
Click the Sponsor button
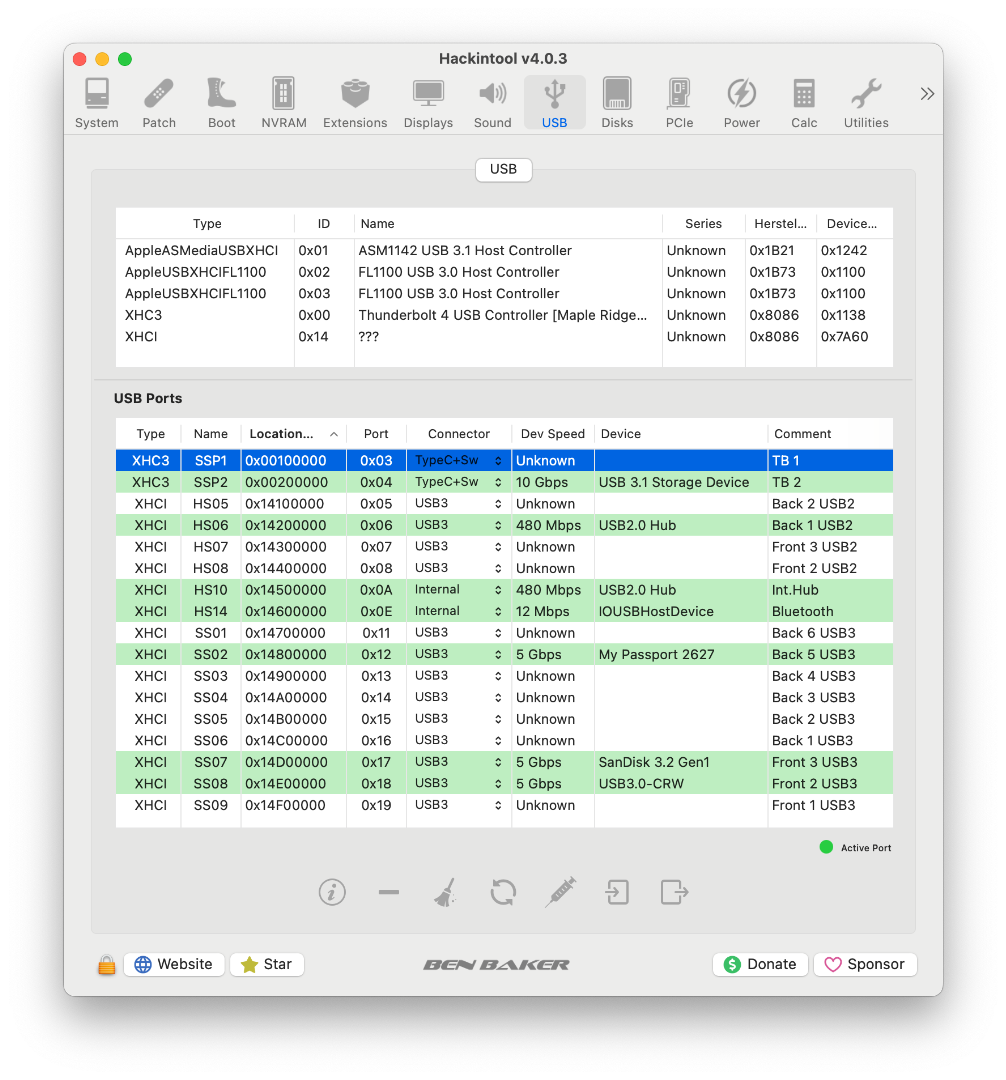coord(865,964)
